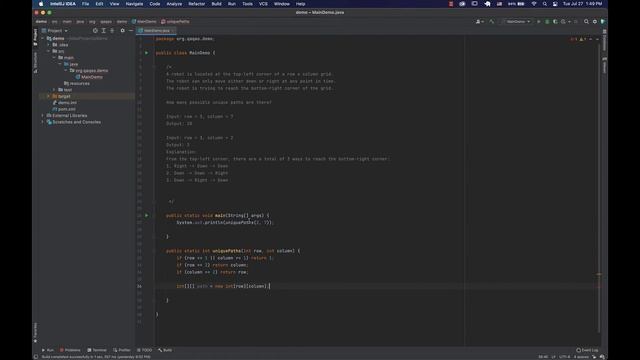
Task: Click the Search Everywhere magnifier icon
Action: [x=587, y=22]
